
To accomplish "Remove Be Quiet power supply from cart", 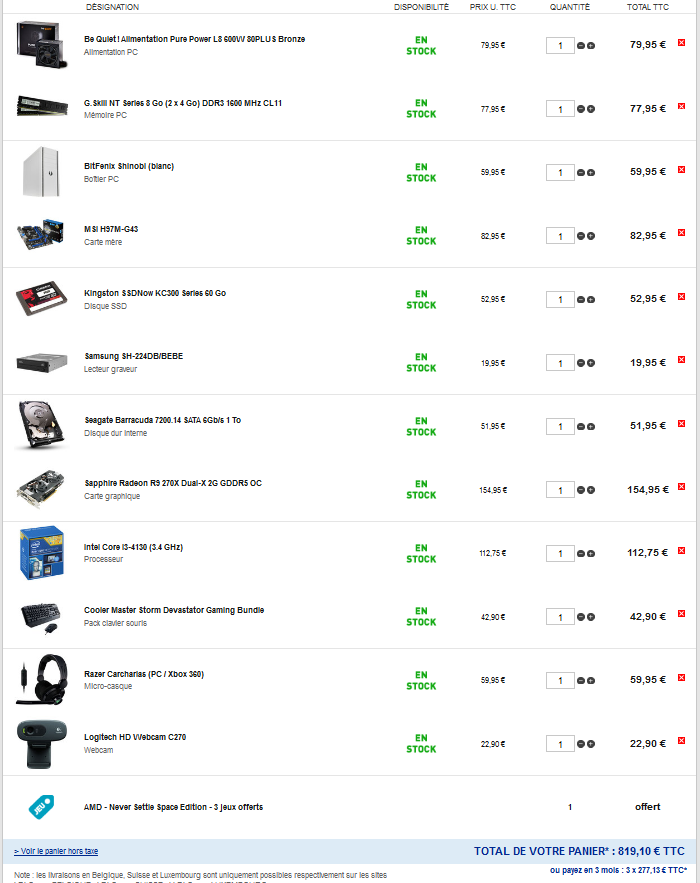I will click(681, 43).
